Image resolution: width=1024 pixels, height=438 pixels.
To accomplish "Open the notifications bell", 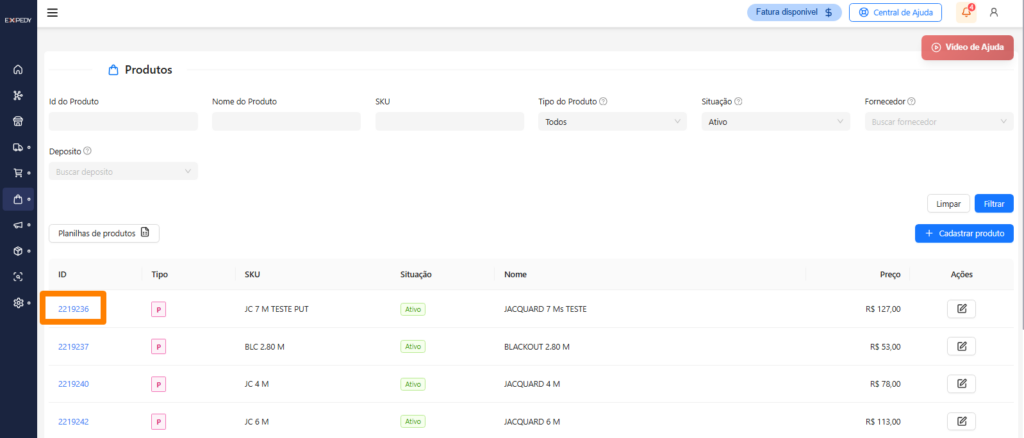I will (967, 12).
